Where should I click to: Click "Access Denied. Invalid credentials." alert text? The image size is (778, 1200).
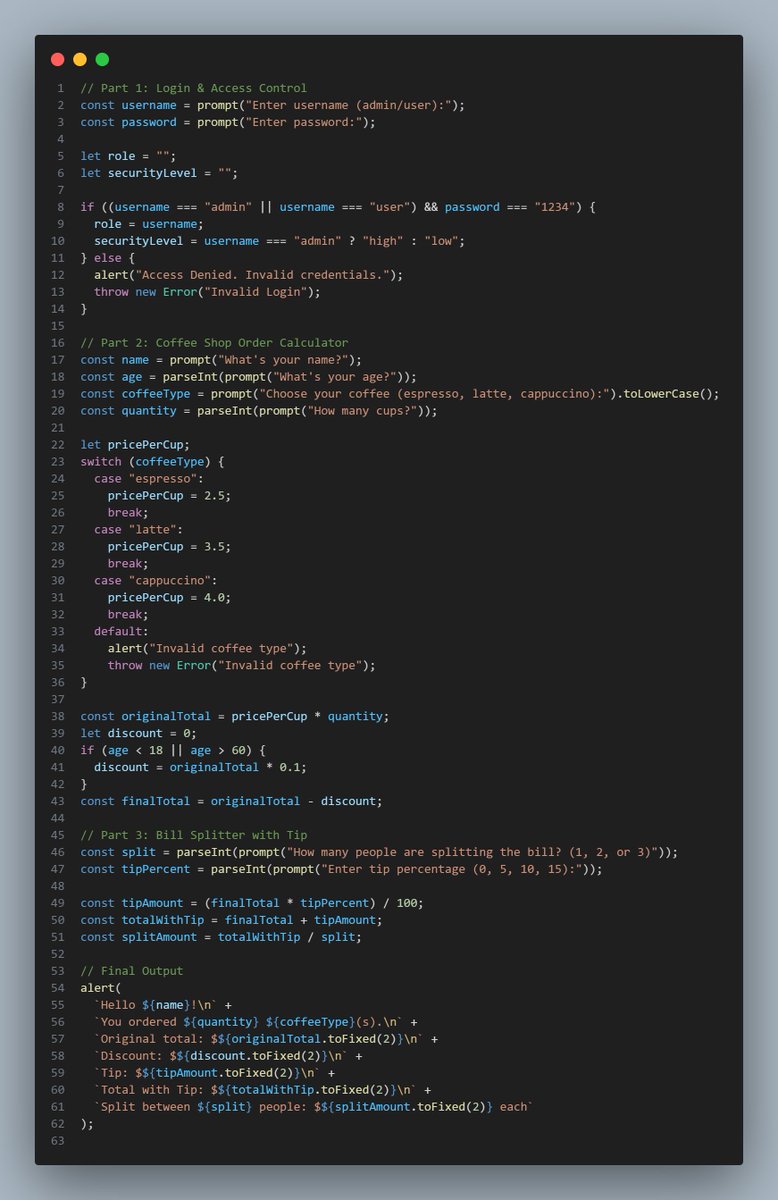click(x=262, y=275)
